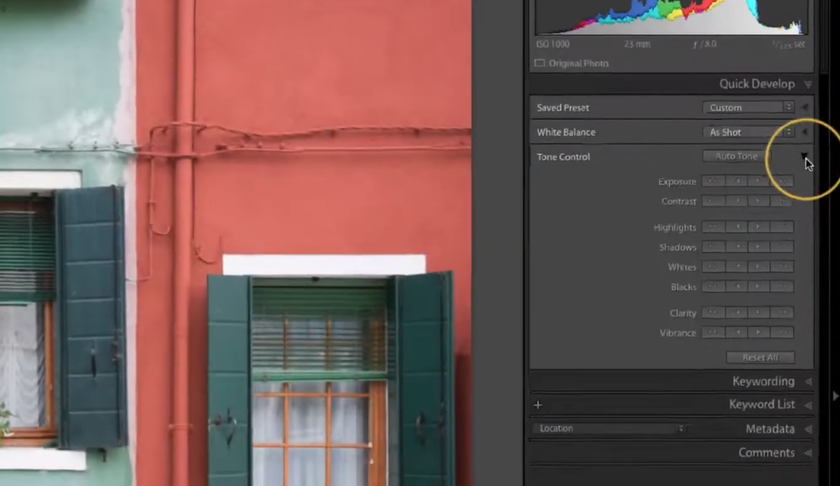
Task: Add keyword with Keyword List plus icon
Action: [538, 405]
